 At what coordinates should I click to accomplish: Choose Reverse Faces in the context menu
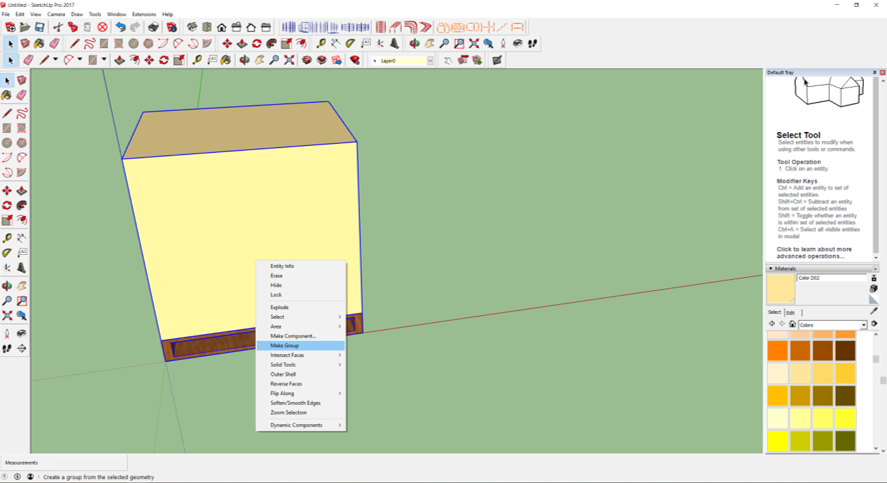coord(301,384)
